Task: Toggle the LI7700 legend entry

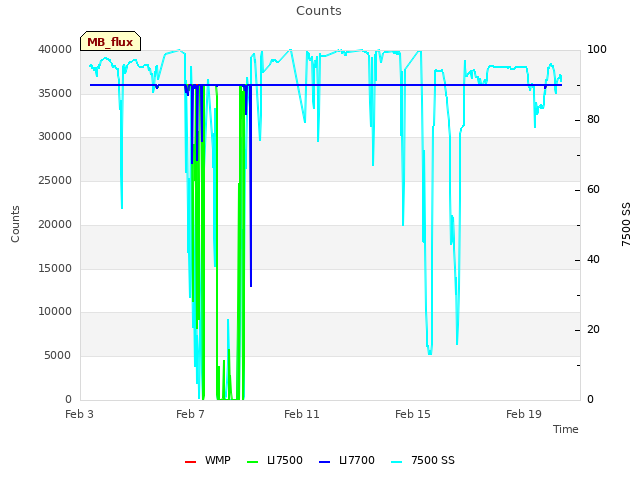Action: pyautogui.click(x=347, y=460)
